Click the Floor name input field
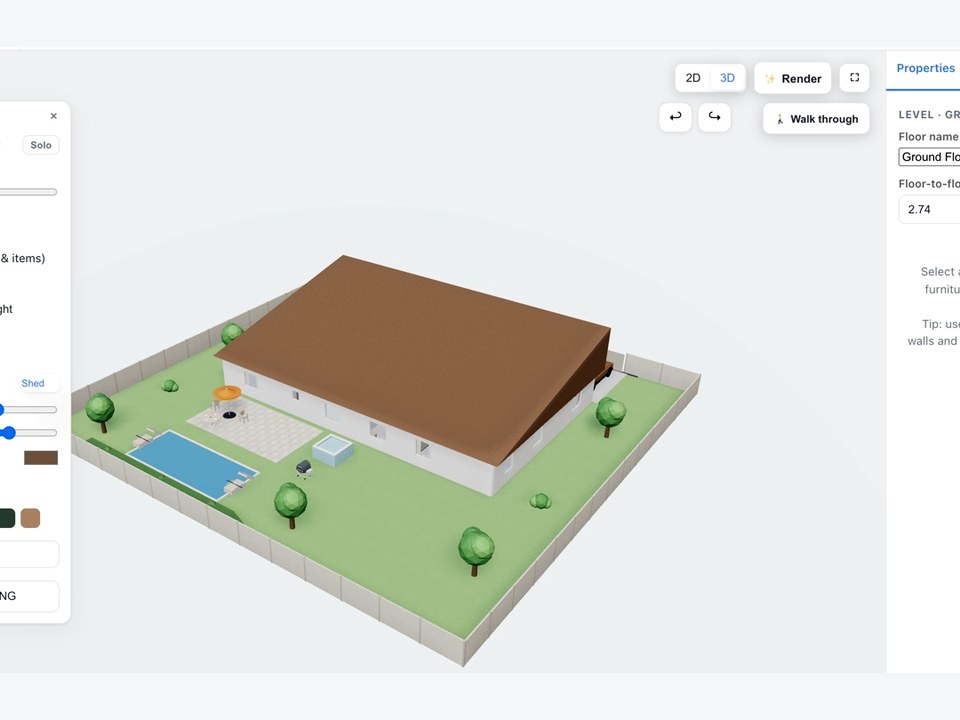Image resolution: width=960 pixels, height=720 pixels. click(x=929, y=157)
